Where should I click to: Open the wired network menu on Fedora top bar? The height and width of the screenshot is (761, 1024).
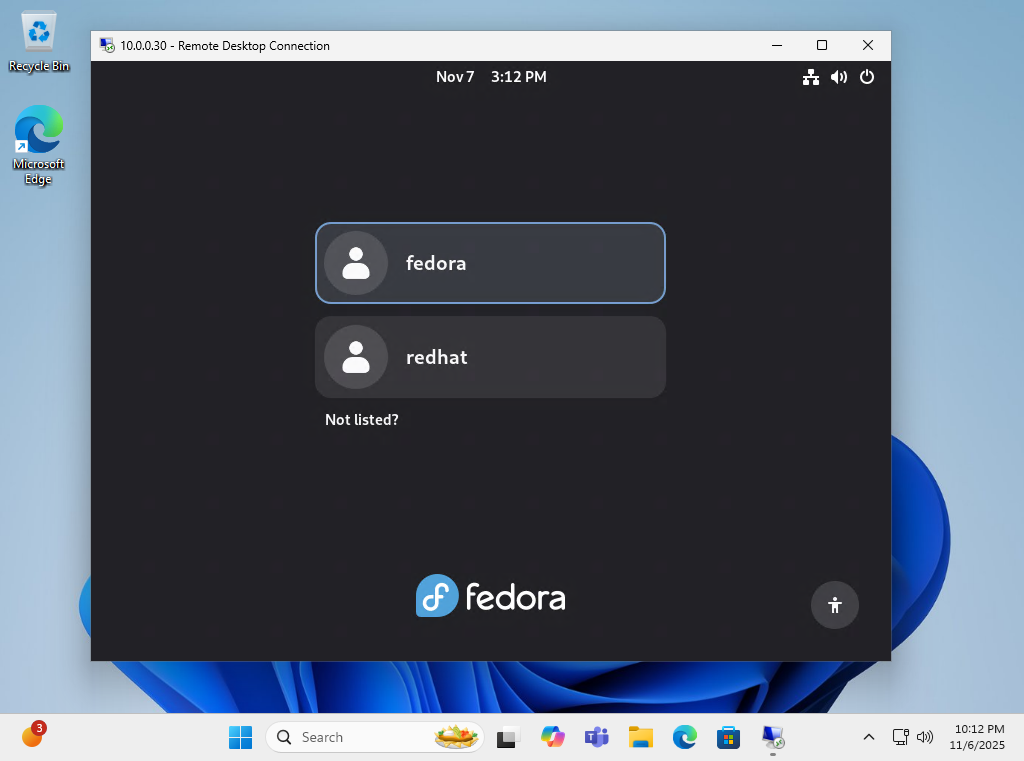810,77
